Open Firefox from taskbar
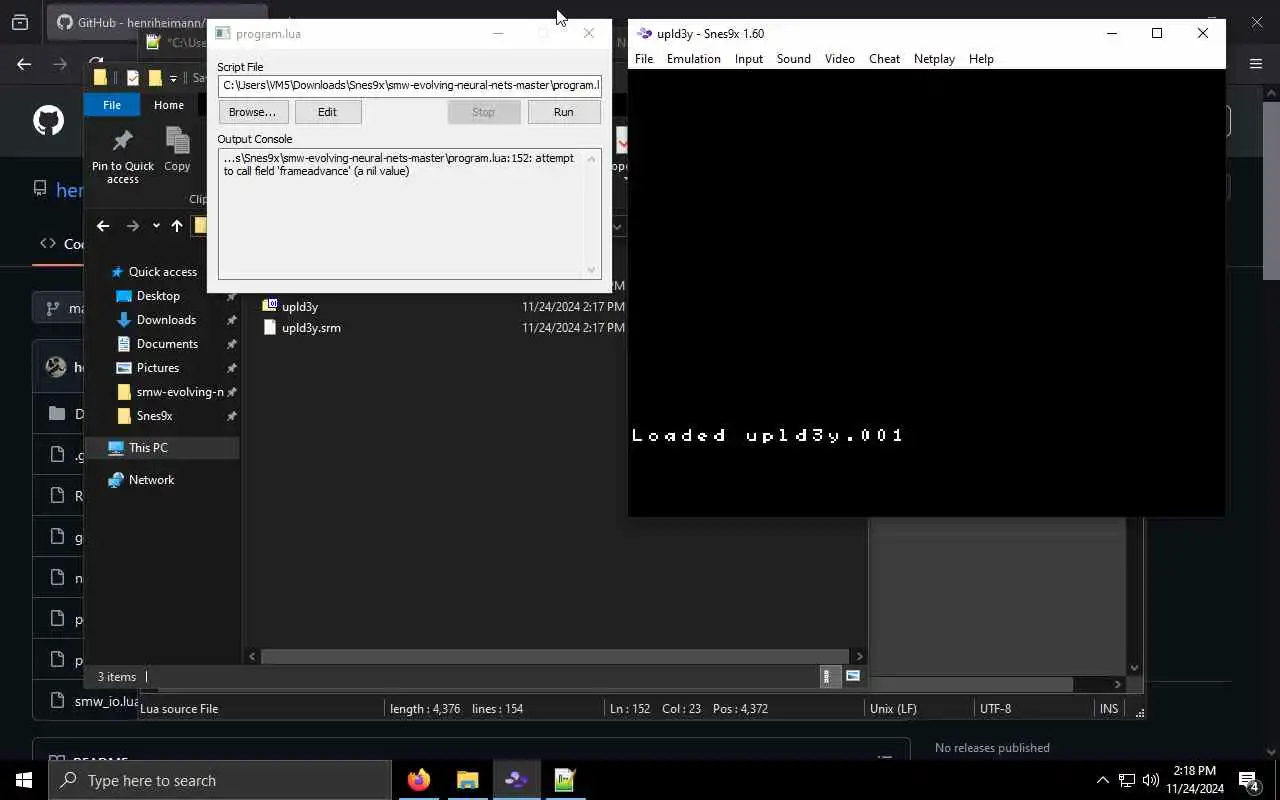1280x800 pixels. 419,780
